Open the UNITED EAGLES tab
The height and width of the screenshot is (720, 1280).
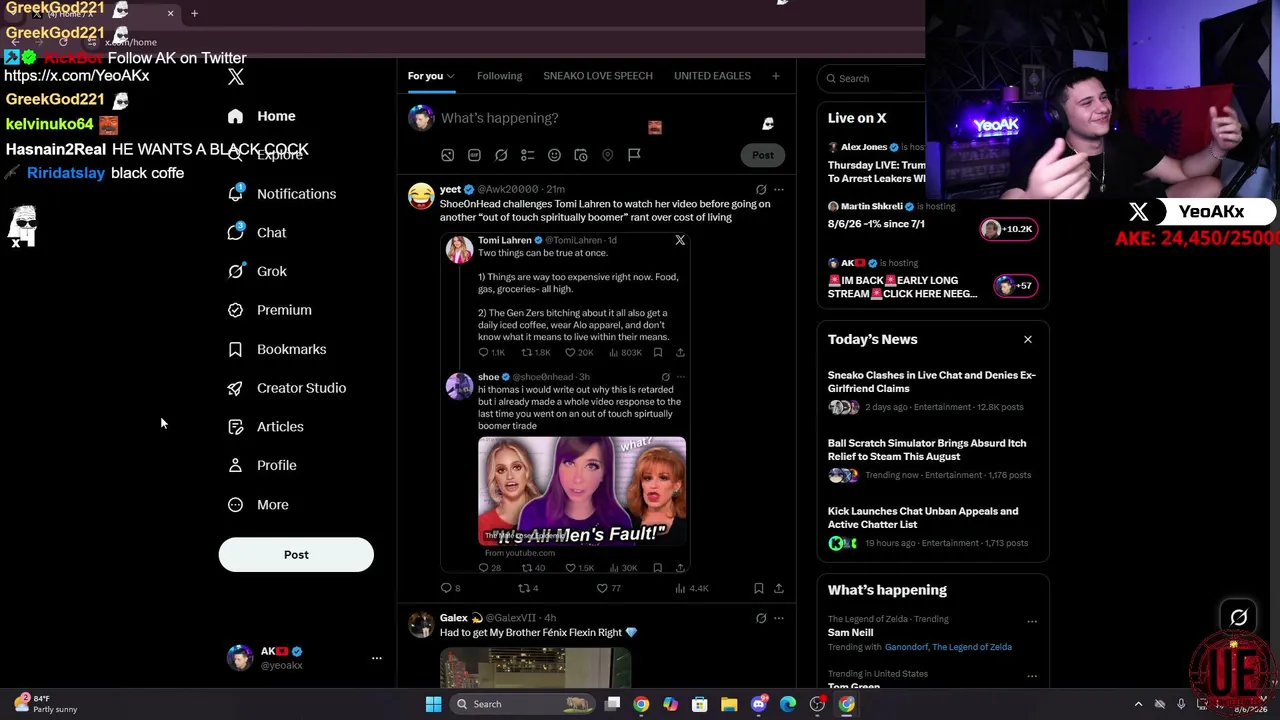pyautogui.click(x=712, y=76)
